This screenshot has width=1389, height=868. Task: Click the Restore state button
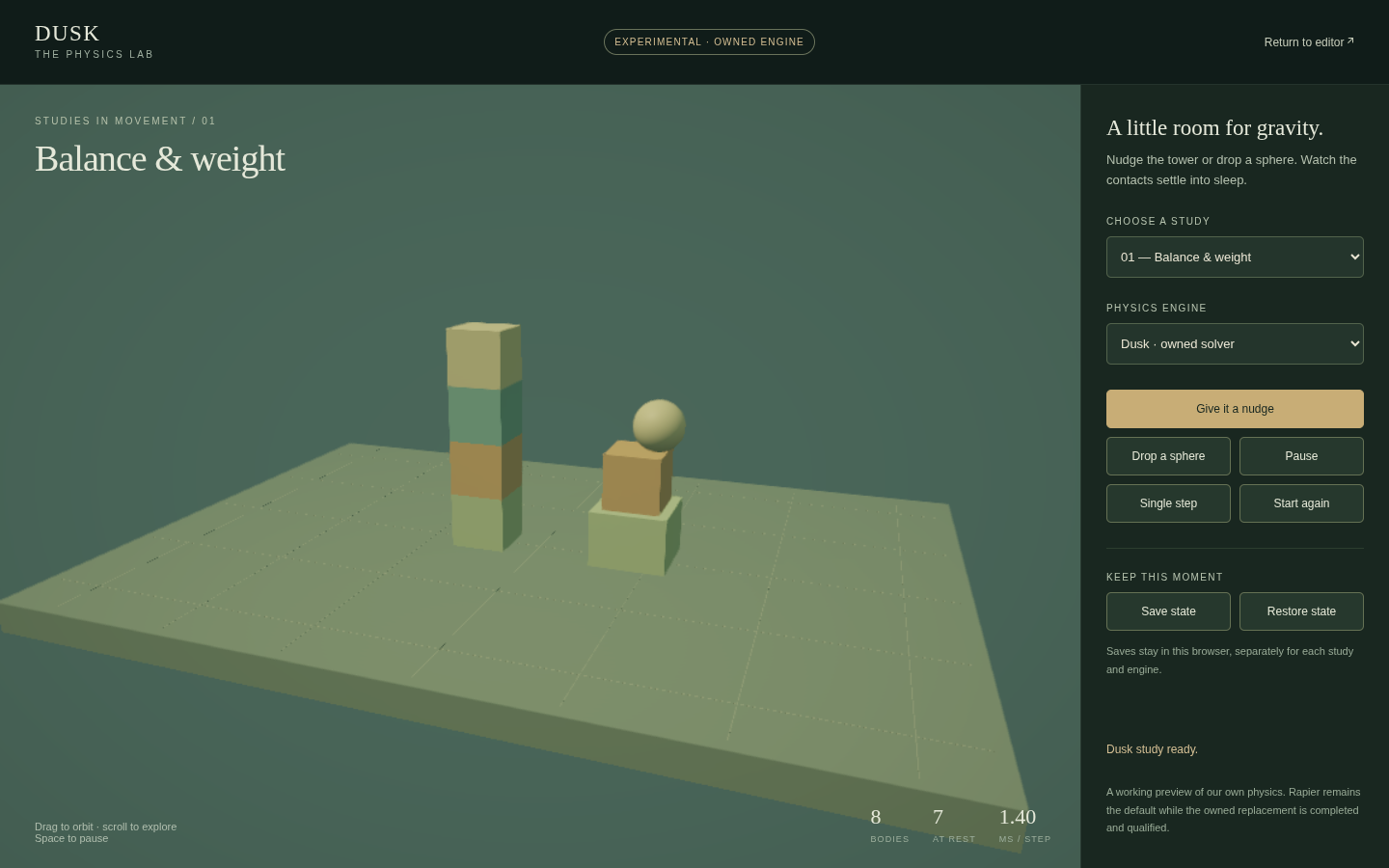[1301, 611]
